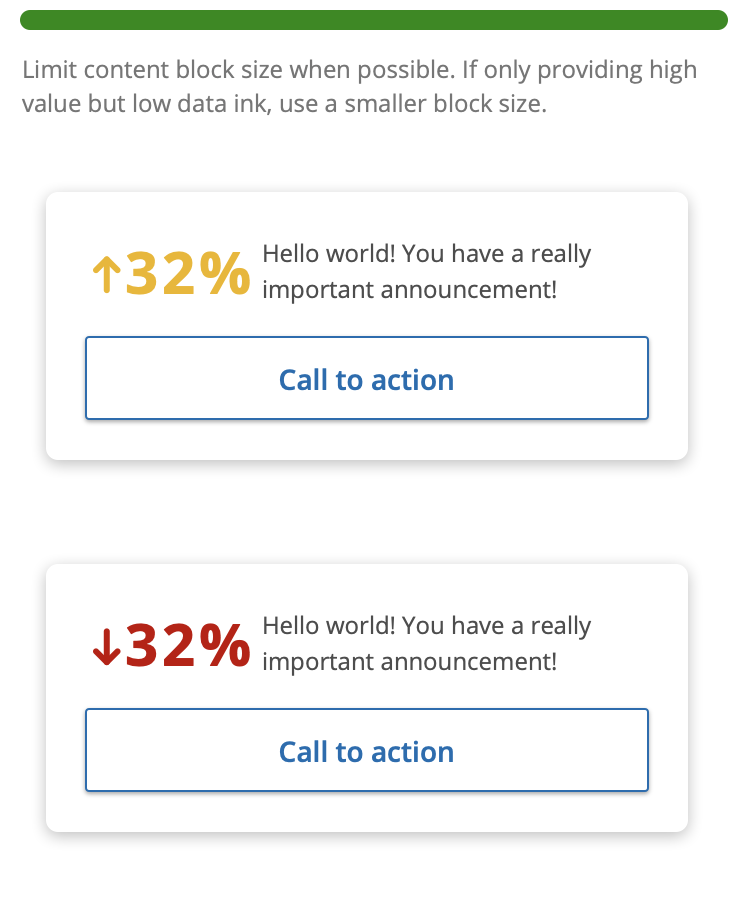Image resolution: width=748 pixels, height=902 pixels.
Task: Select the yellow 32% statistic figure
Action: [171, 274]
